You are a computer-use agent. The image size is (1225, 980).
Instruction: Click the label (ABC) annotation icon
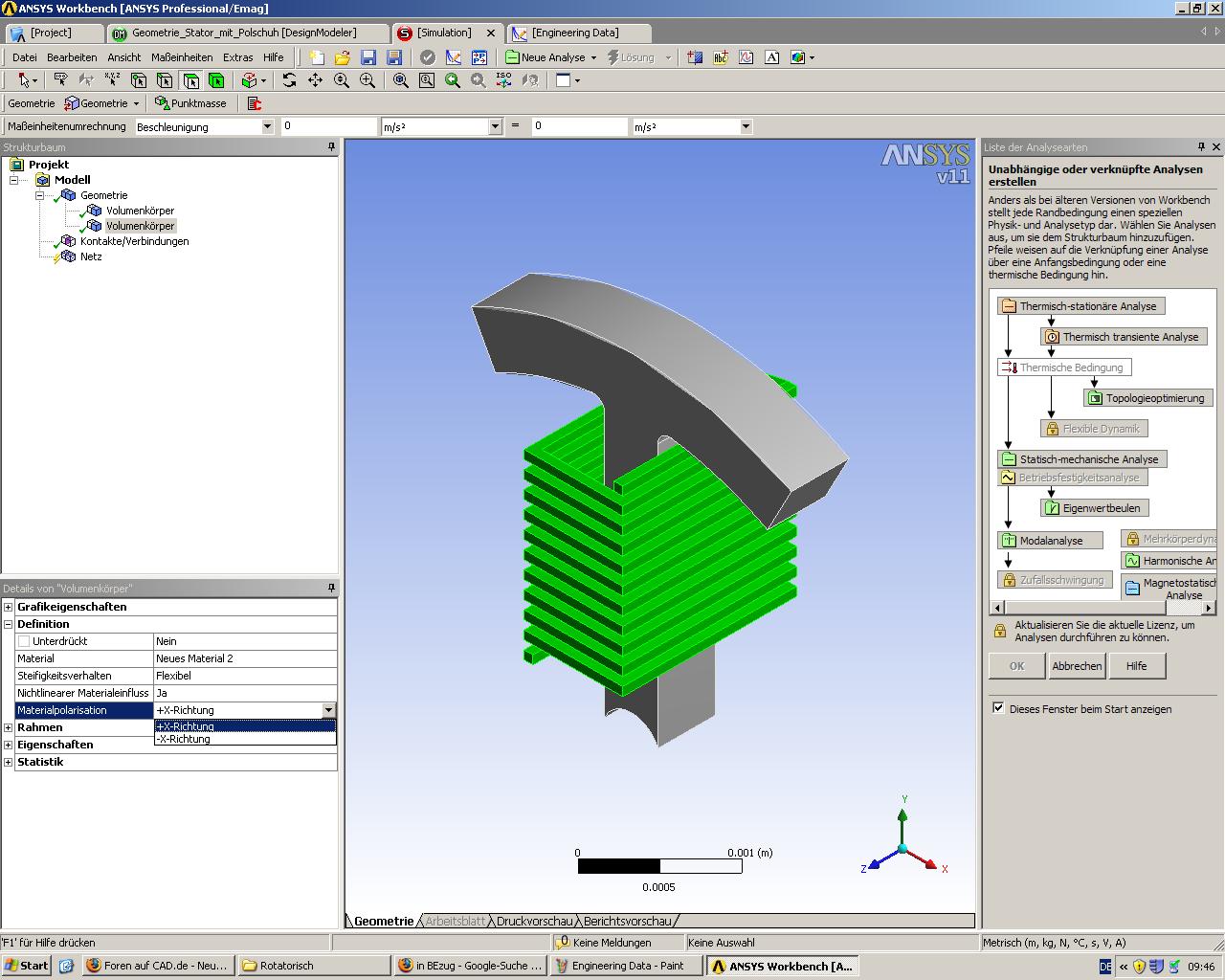(x=721, y=57)
